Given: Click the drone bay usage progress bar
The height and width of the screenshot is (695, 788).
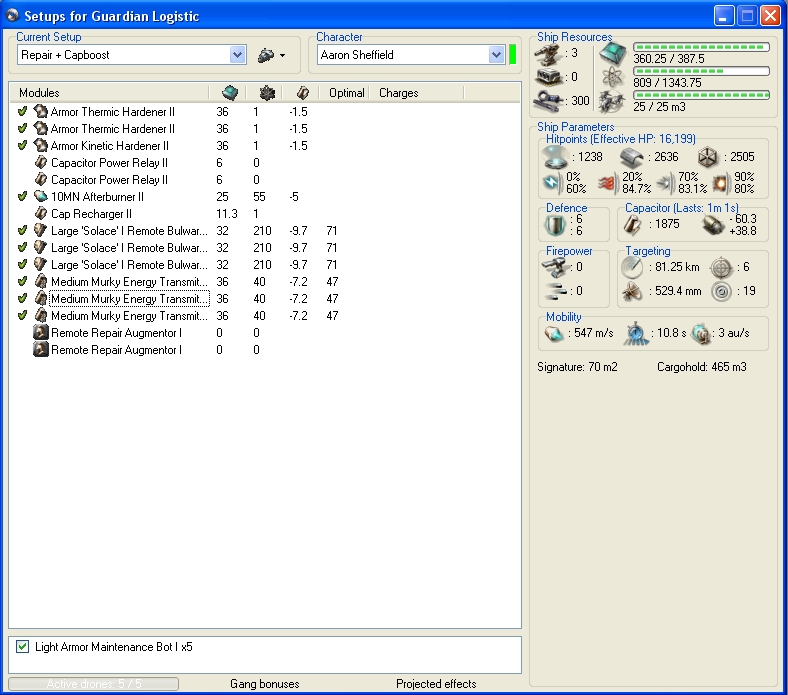Looking at the screenshot, I should point(702,95).
